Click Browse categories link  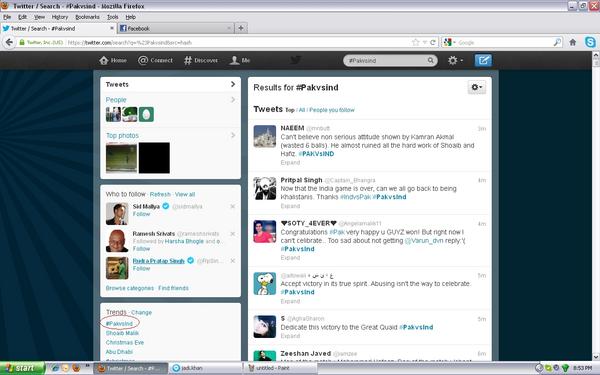tap(130, 288)
